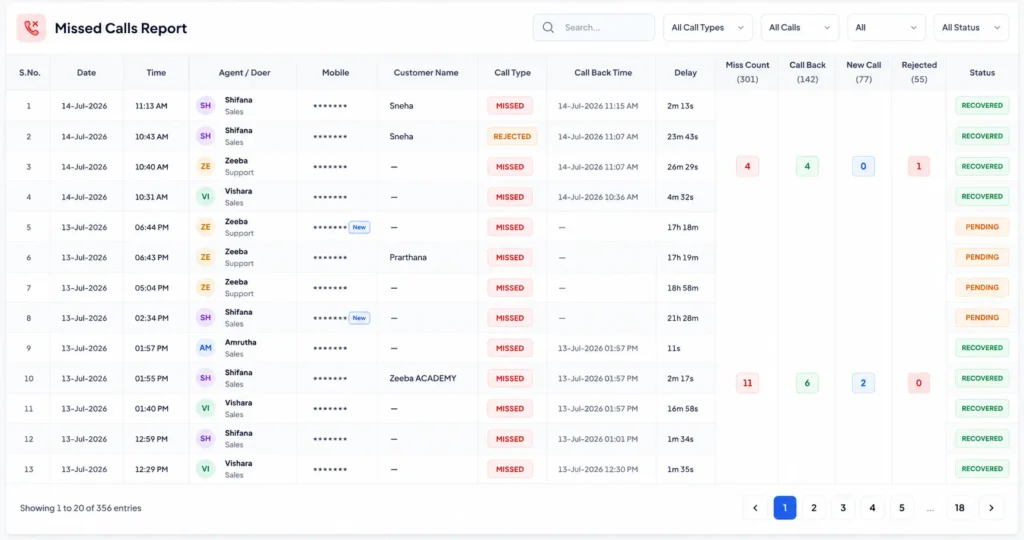This screenshot has height=540, width=1024.
Task: Select page 5 in pagination
Action: [901, 507]
